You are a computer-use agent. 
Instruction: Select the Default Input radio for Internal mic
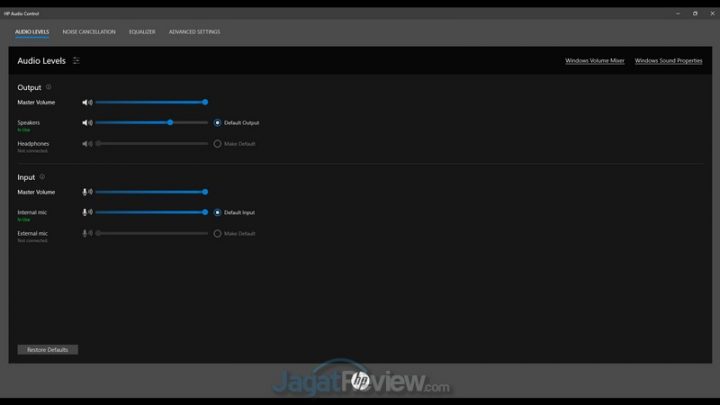coord(217,213)
